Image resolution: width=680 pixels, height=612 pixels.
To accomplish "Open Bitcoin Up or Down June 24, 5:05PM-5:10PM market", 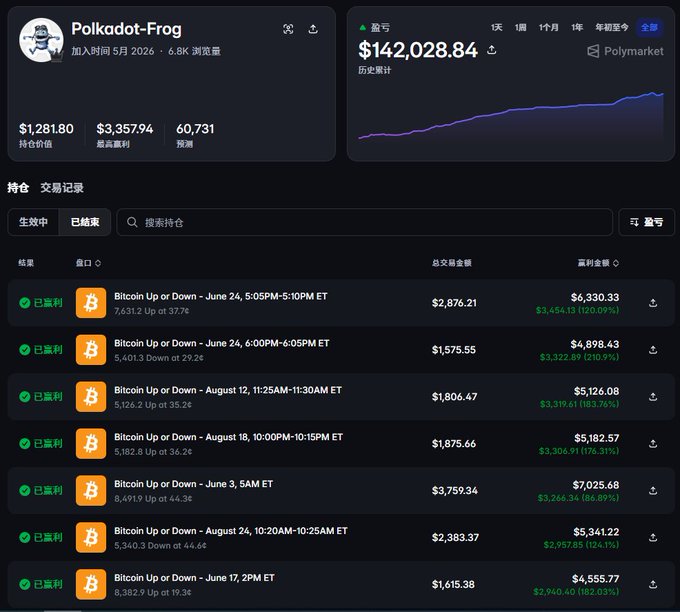I will tap(221, 296).
